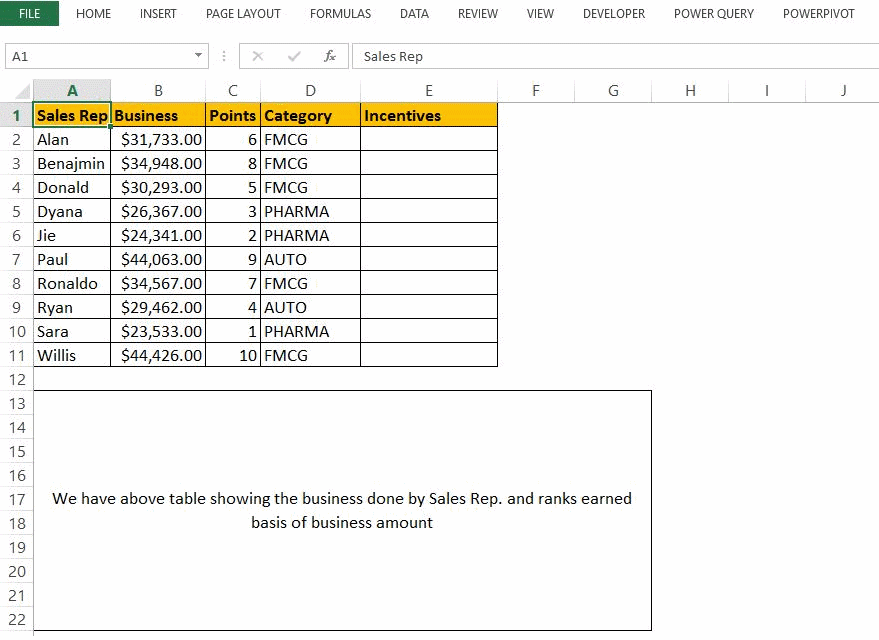This screenshot has height=640, width=879.
Task: Open the REVIEW tab
Action: coord(477,13)
